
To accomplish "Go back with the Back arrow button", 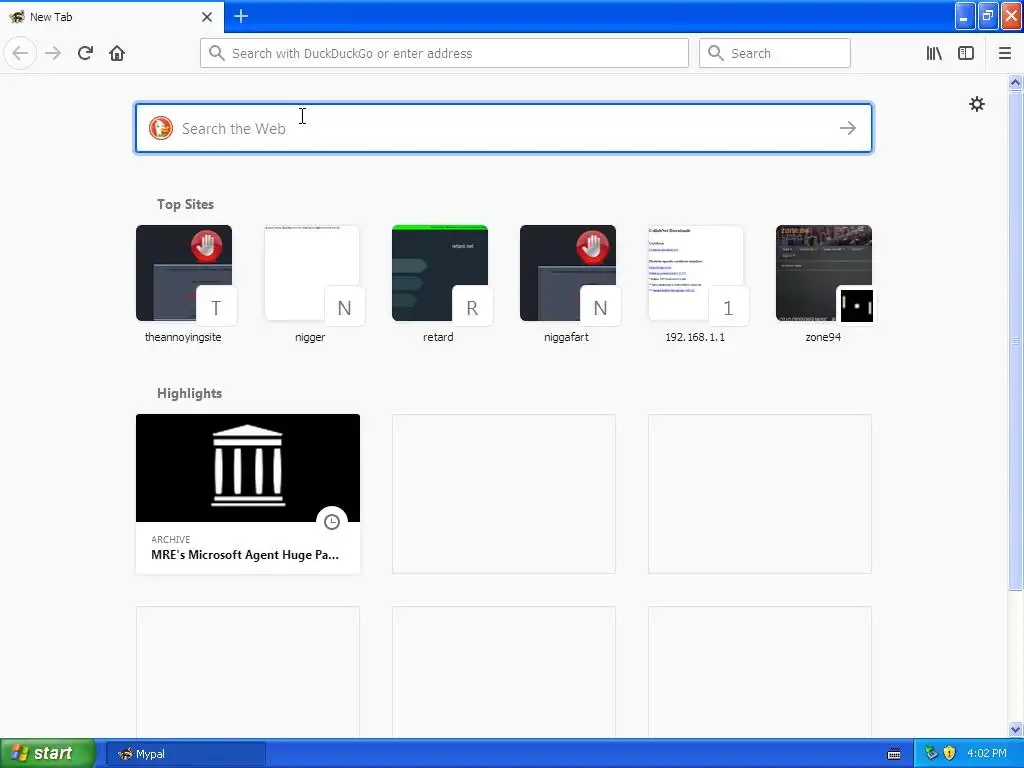I will pos(20,53).
